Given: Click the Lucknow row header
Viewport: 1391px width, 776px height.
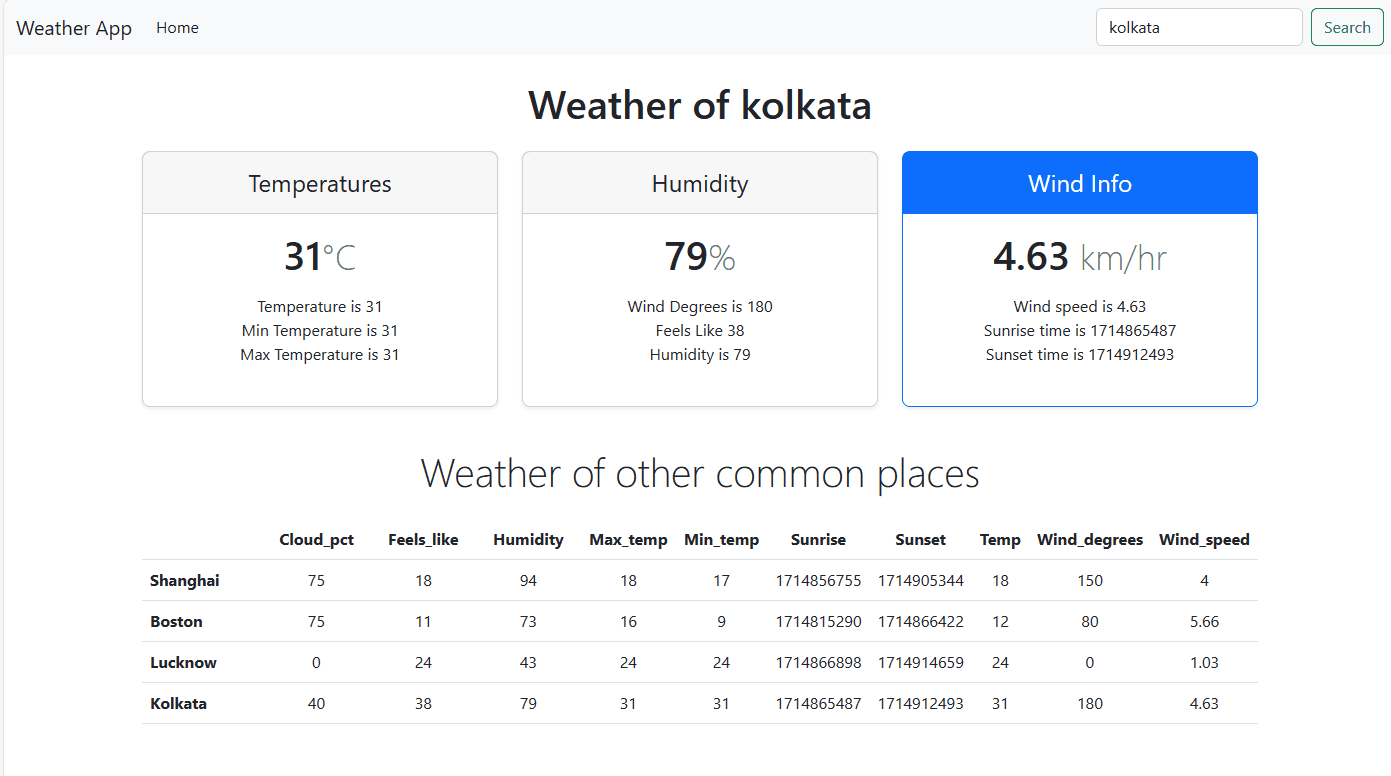Looking at the screenshot, I should 184,663.
